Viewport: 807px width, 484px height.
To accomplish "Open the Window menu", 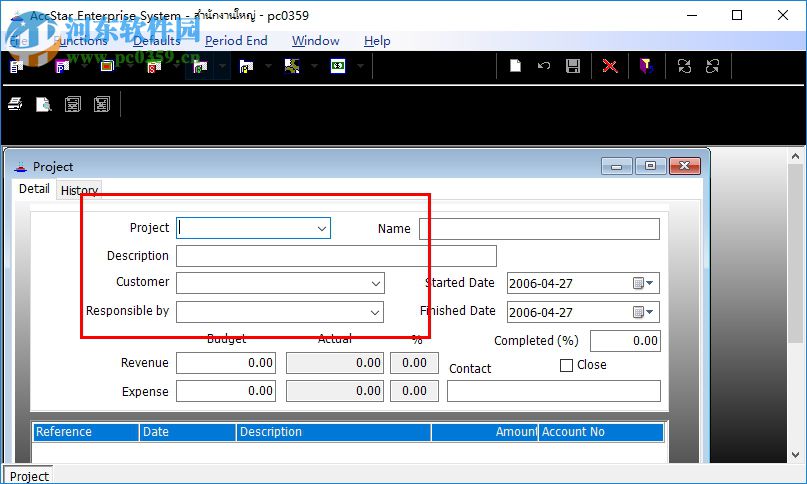I will click(315, 41).
